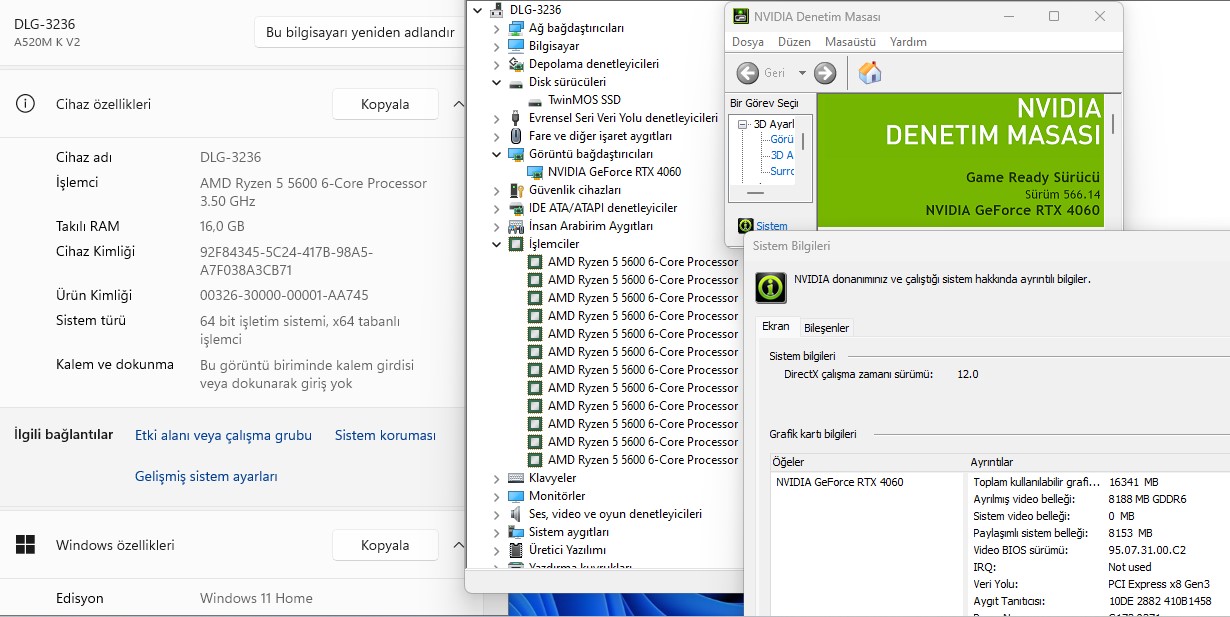Click the Evrensel Seri Veri Yolu denetleyicileri USB icon

point(516,118)
